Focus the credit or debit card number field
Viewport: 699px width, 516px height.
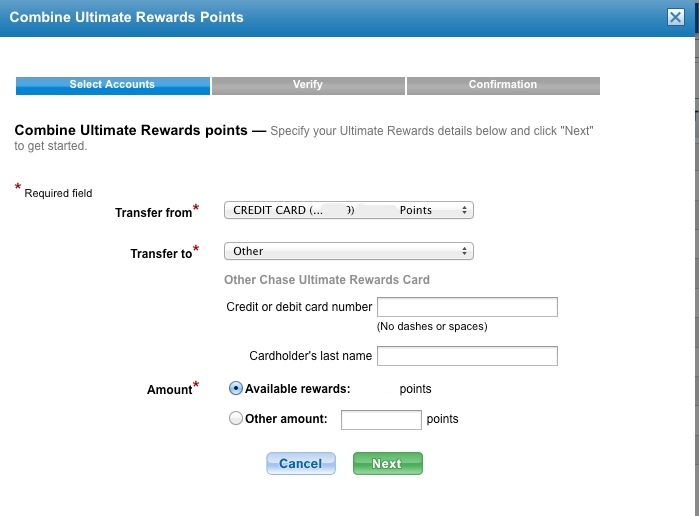[467, 307]
